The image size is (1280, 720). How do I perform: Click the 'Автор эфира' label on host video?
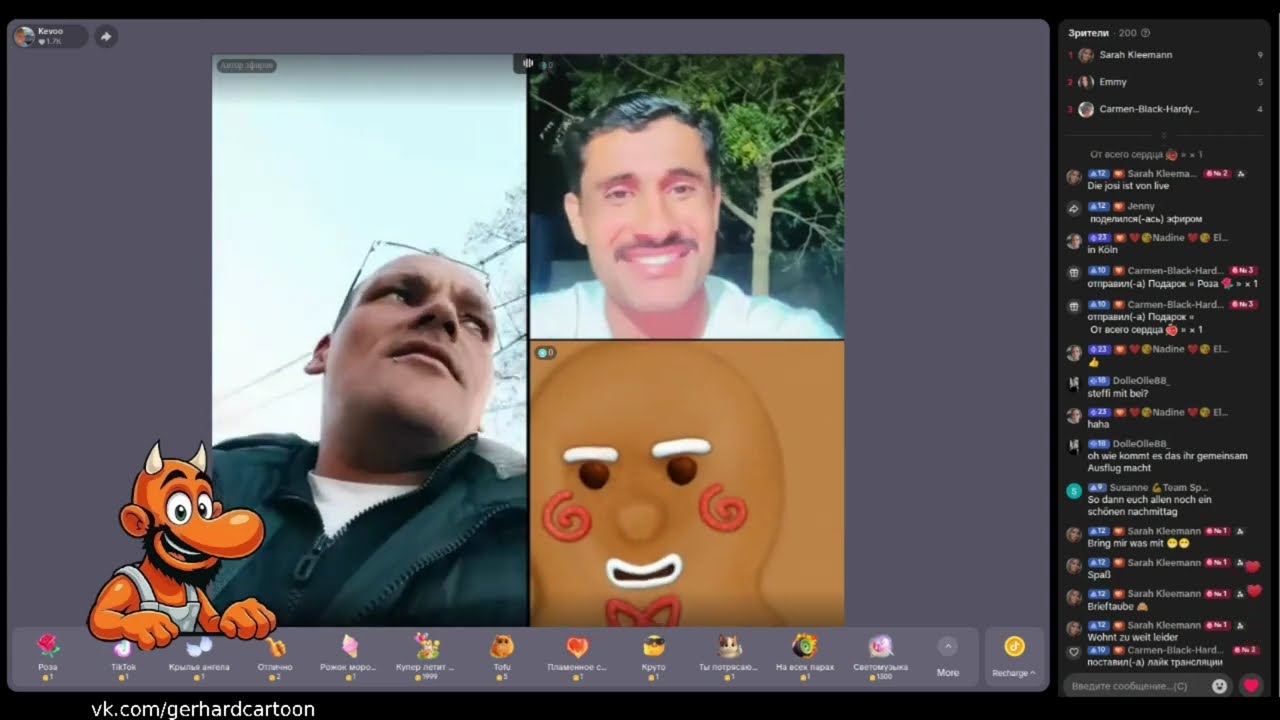[x=246, y=66]
